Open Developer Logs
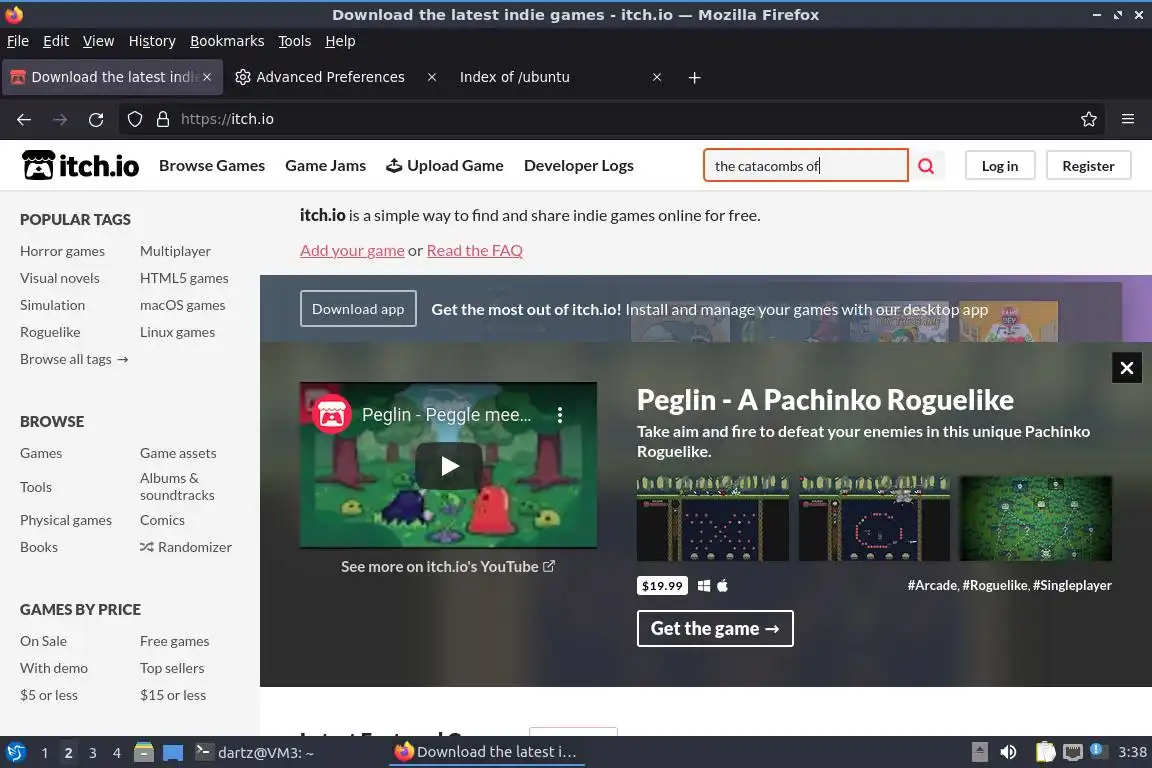 579,166
